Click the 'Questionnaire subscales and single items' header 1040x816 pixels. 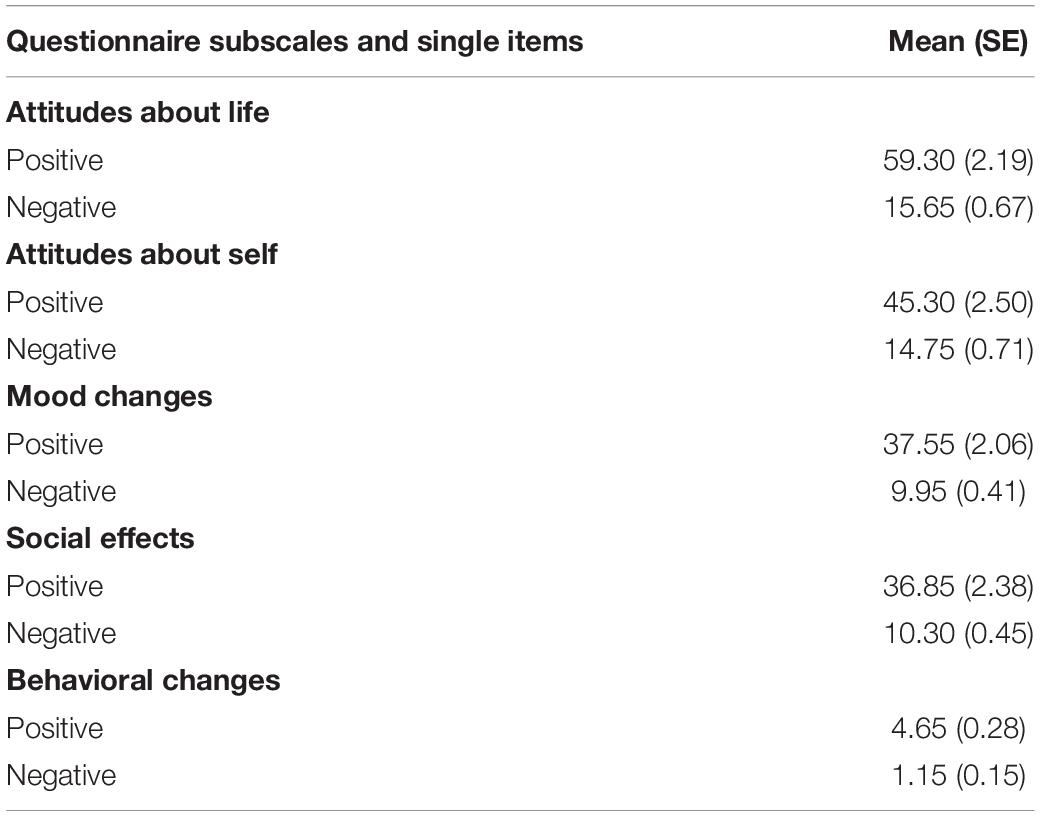294,42
